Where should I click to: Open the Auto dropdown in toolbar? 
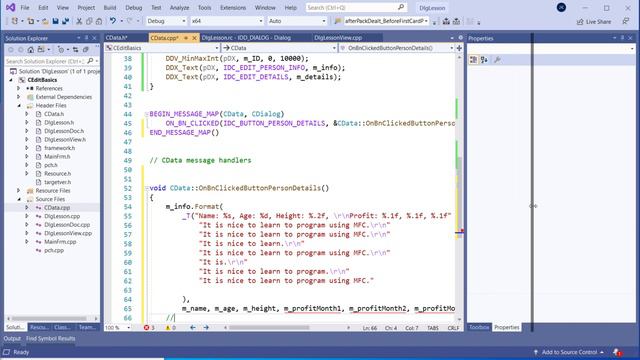click(x=297, y=21)
